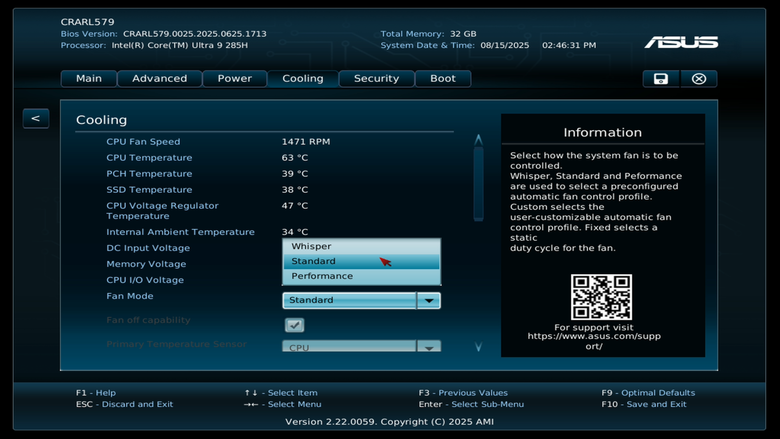Click the 1471 RPM value
780x439 pixels.
tap(306, 142)
